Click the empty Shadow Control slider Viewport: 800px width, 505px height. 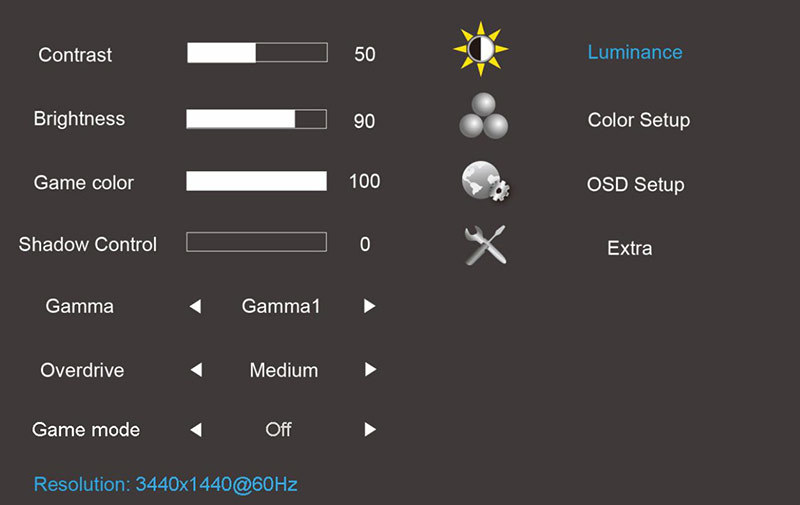(x=256, y=242)
